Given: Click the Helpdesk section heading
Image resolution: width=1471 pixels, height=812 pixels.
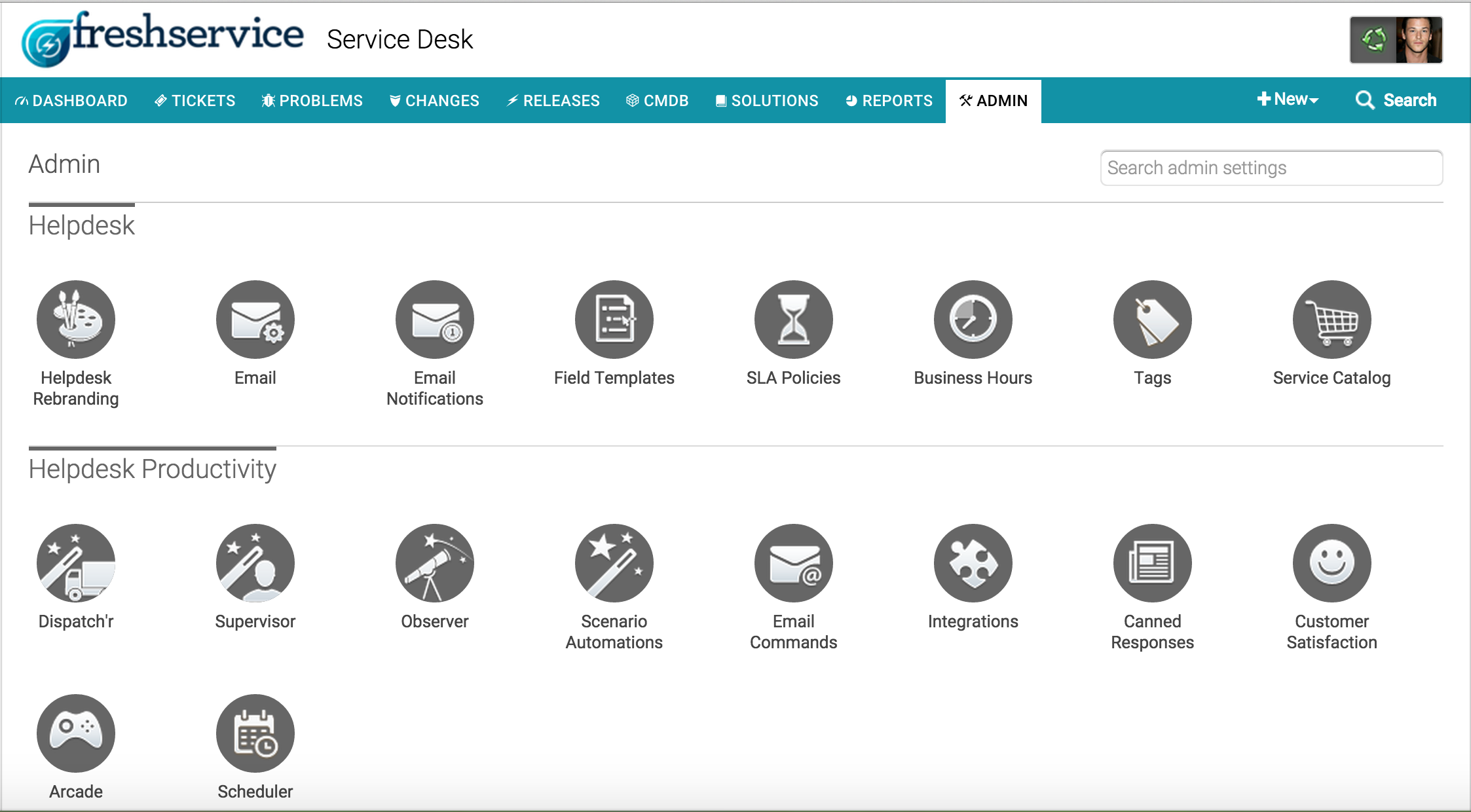Looking at the screenshot, I should point(82,226).
